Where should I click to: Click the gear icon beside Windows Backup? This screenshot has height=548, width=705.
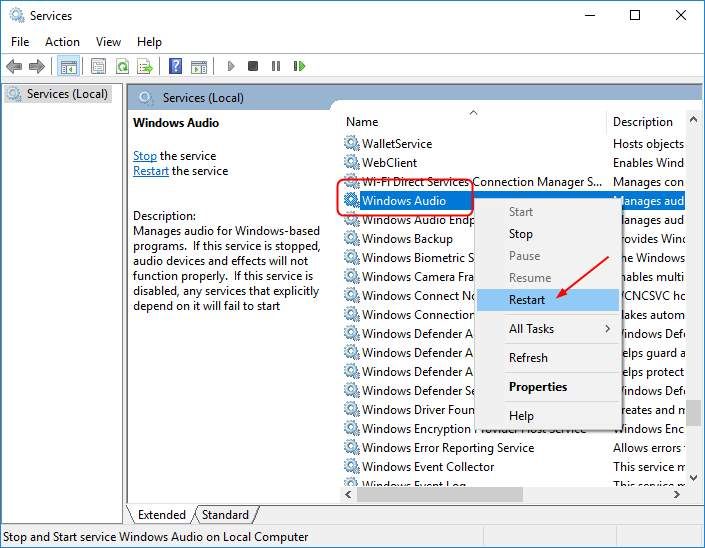tap(352, 238)
